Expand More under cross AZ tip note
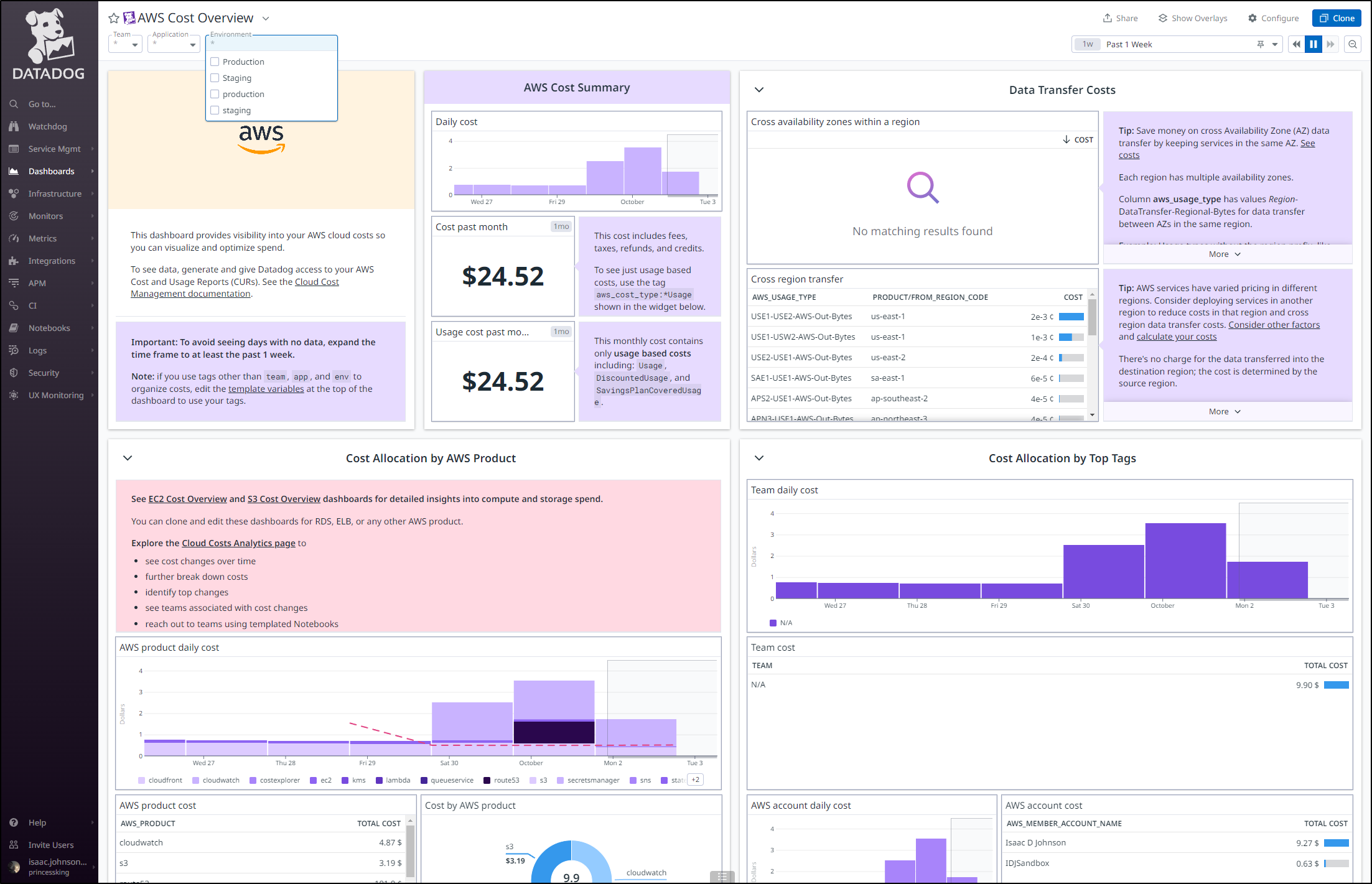The height and width of the screenshot is (884, 1372). (1225, 254)
